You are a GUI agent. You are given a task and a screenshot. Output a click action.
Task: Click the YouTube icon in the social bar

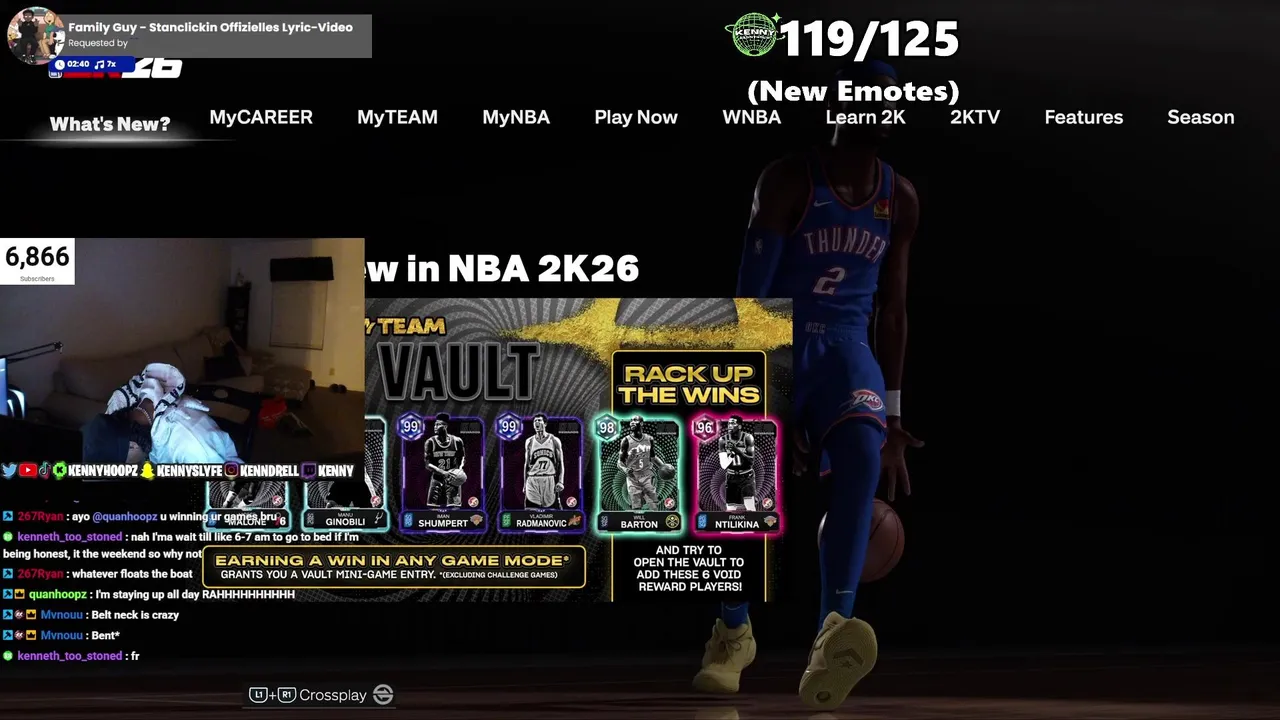click(27, 470)
